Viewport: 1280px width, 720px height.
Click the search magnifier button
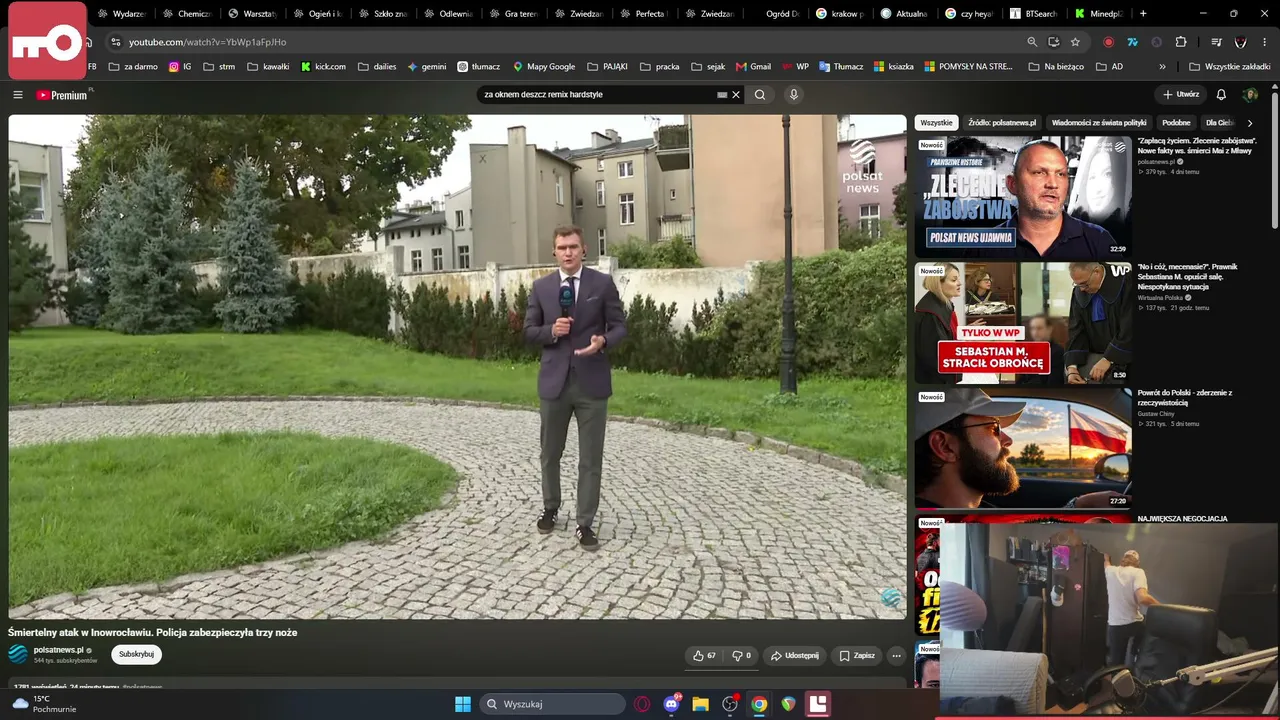pyautogui.click(x=760, y=95)
